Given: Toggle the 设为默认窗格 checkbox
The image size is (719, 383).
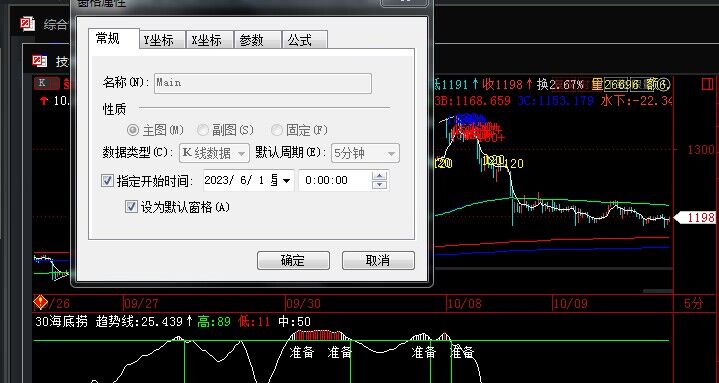Looking at the screenshot, I should tap(131, 207).
